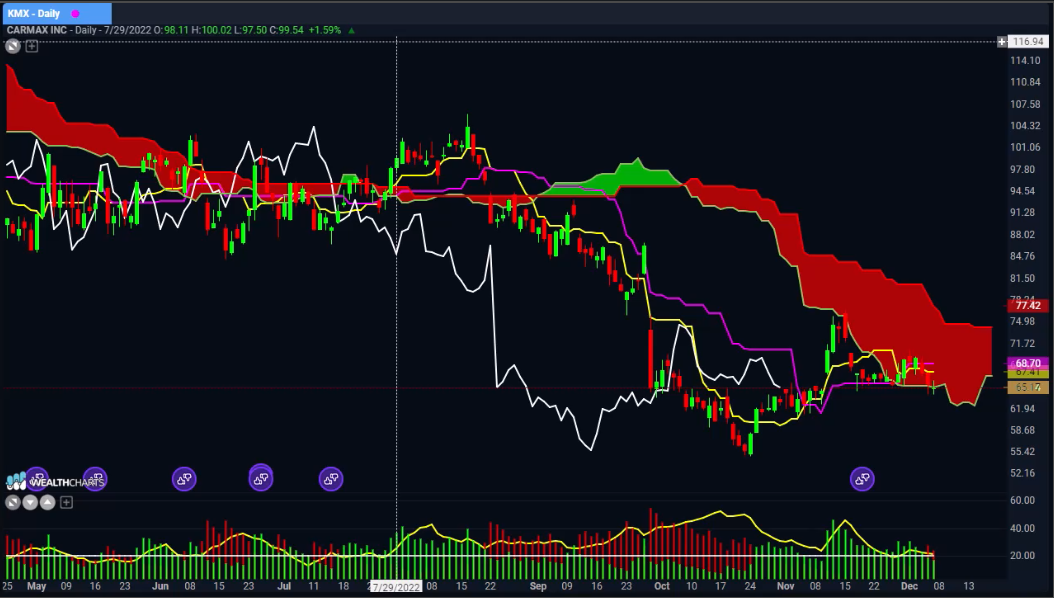The height and width of the screenshot is (598, 1054).
Task: Move the indicator pane up
Action: [47, 503]
